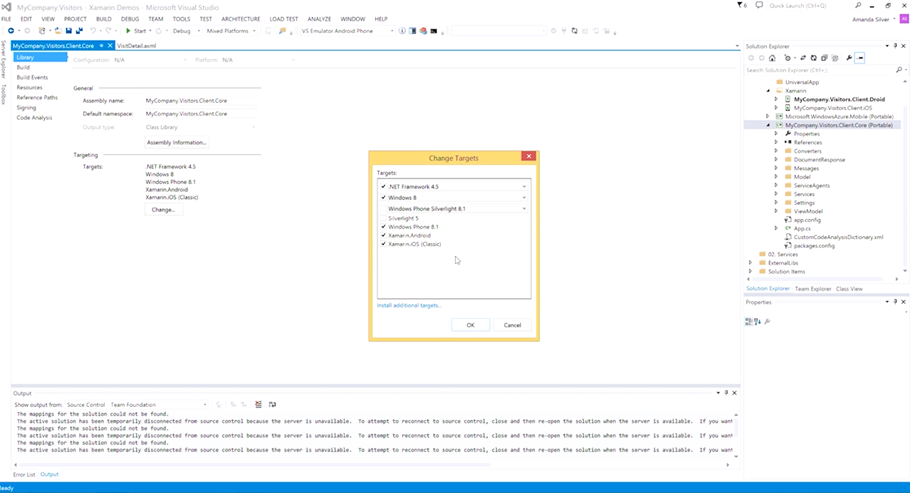910x493 pixels.
Task: Click the Assembly Information button
Action: 176,142
